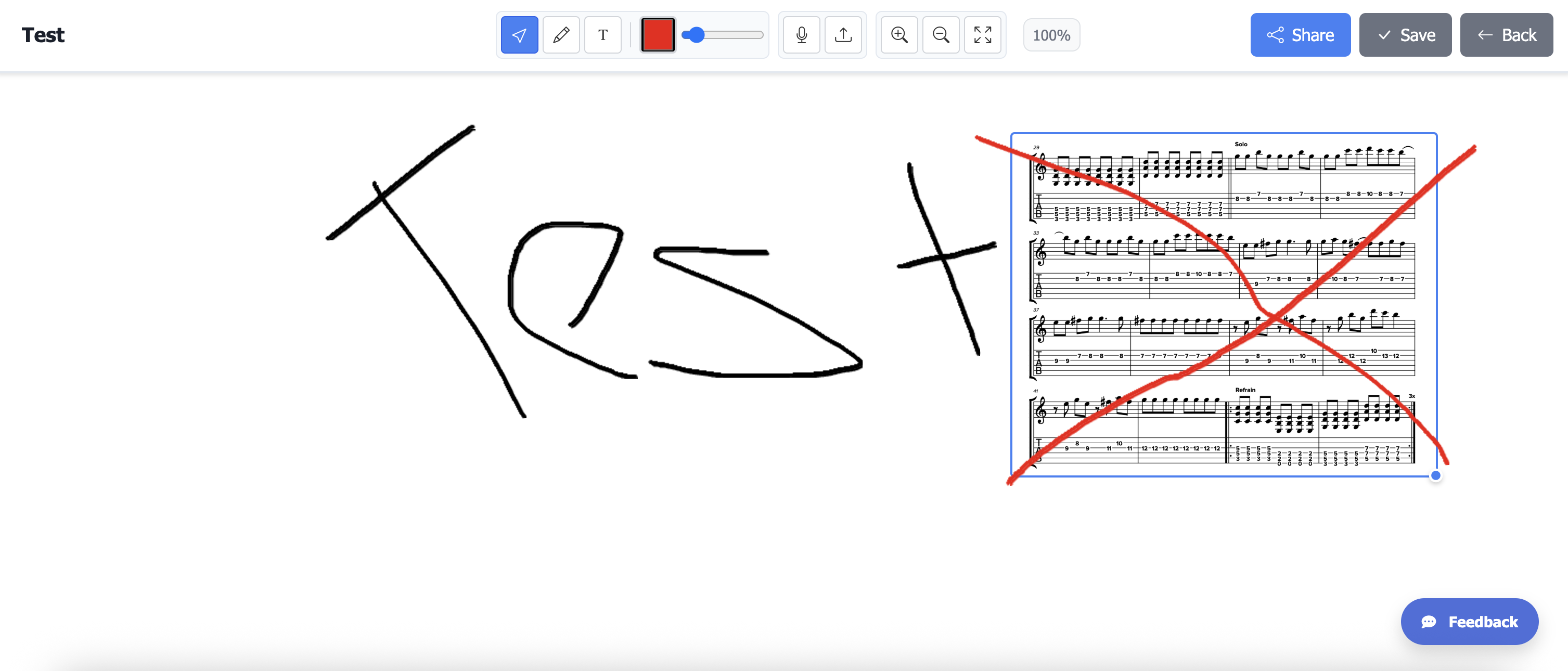Click the 100% zoom level indicator

pyautogui.click(x=1051, y=35)
